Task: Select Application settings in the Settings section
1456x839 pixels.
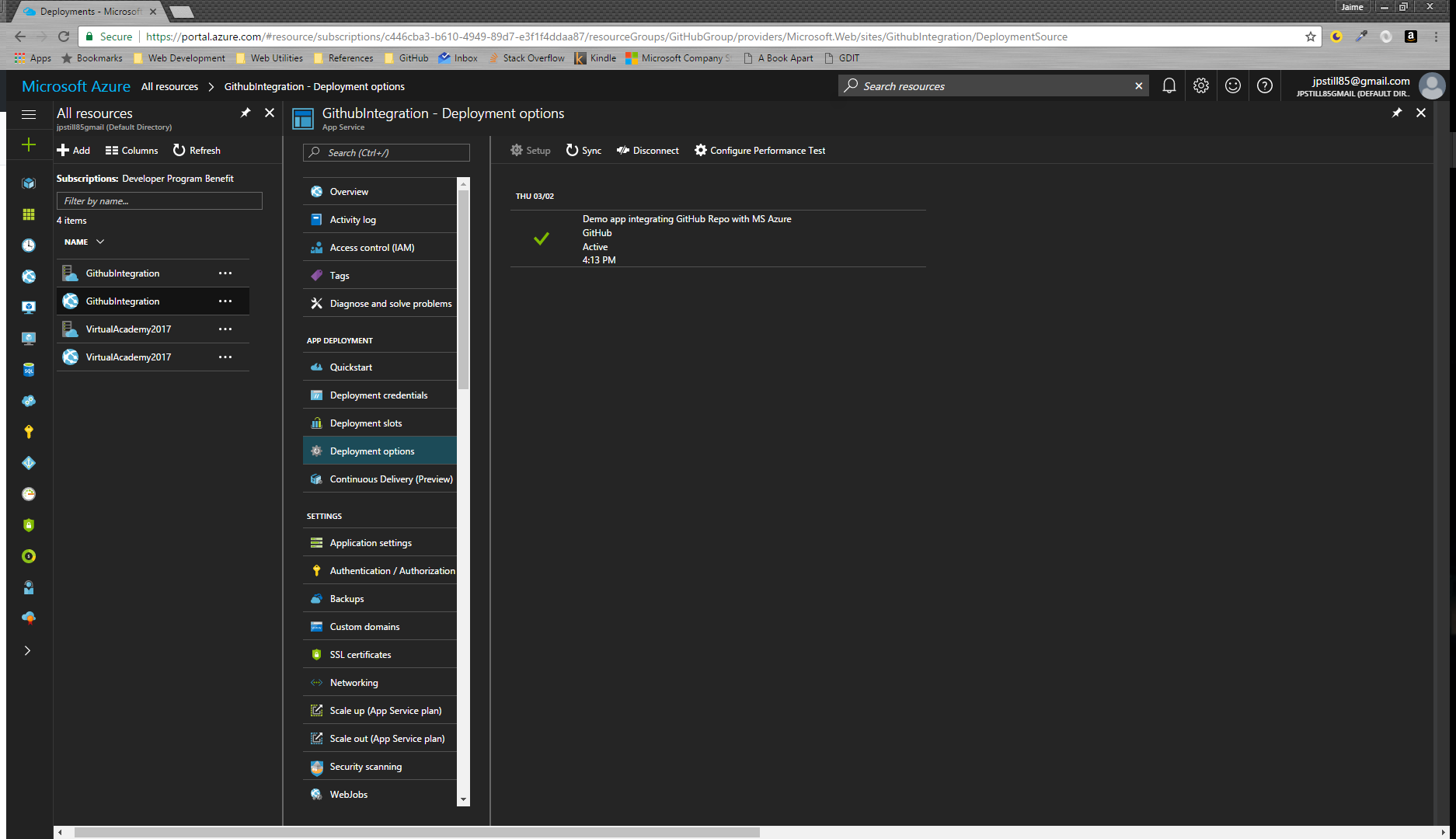Action: (371, 543)
